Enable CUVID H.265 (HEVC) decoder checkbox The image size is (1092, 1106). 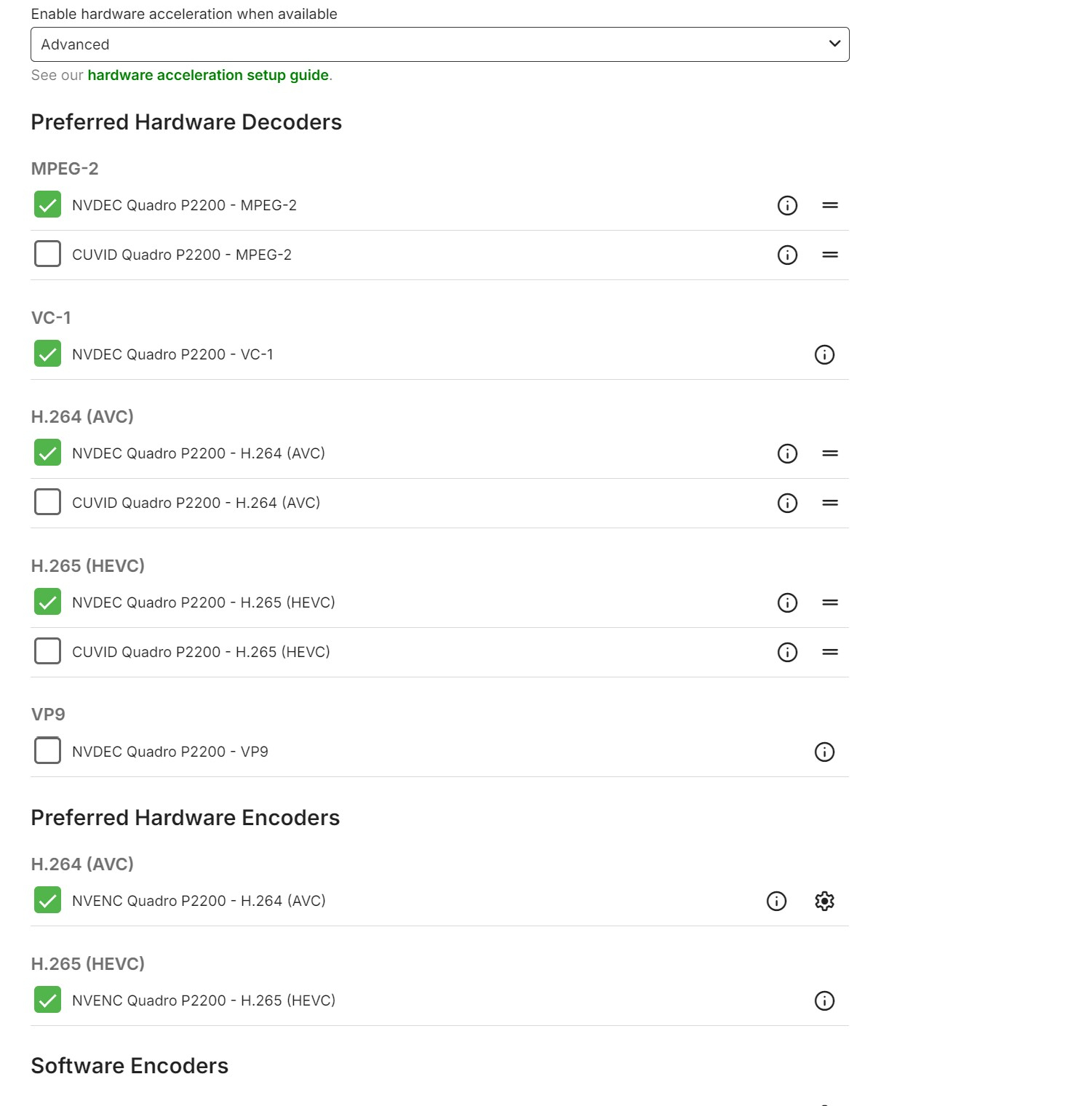(x=48, y=651)
